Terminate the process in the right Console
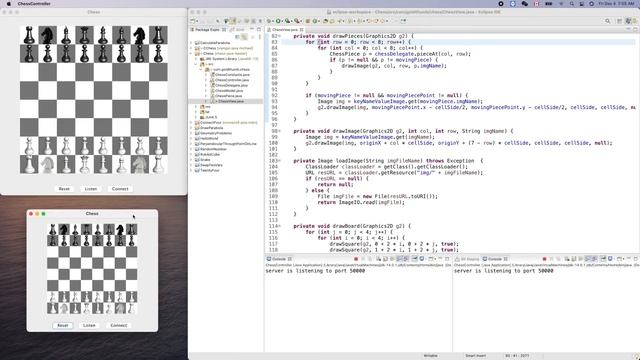This screenshot has width=640, height=360. (544, 259)
